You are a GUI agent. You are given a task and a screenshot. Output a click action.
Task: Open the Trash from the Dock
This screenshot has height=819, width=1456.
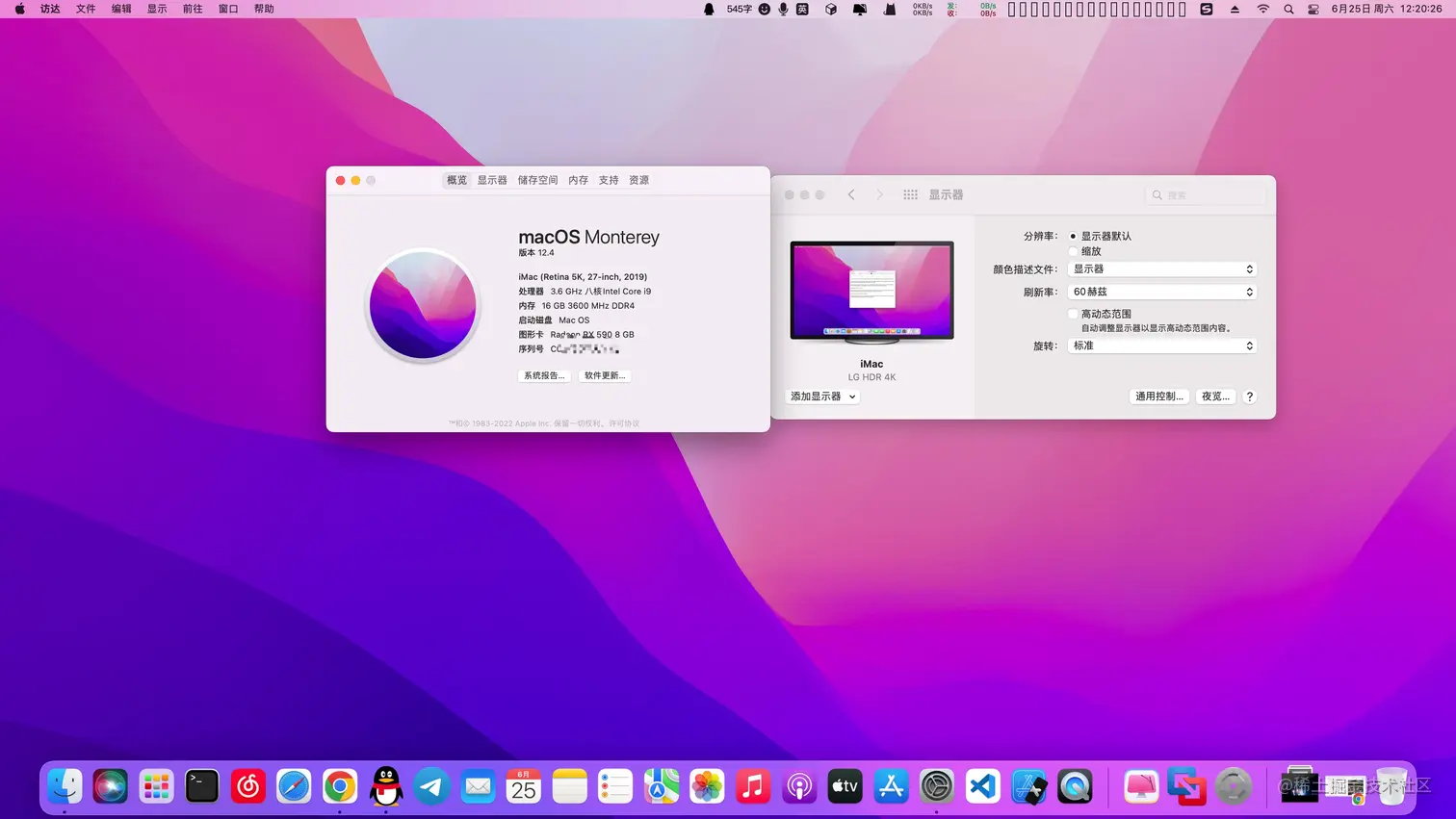pos(1393,786)
